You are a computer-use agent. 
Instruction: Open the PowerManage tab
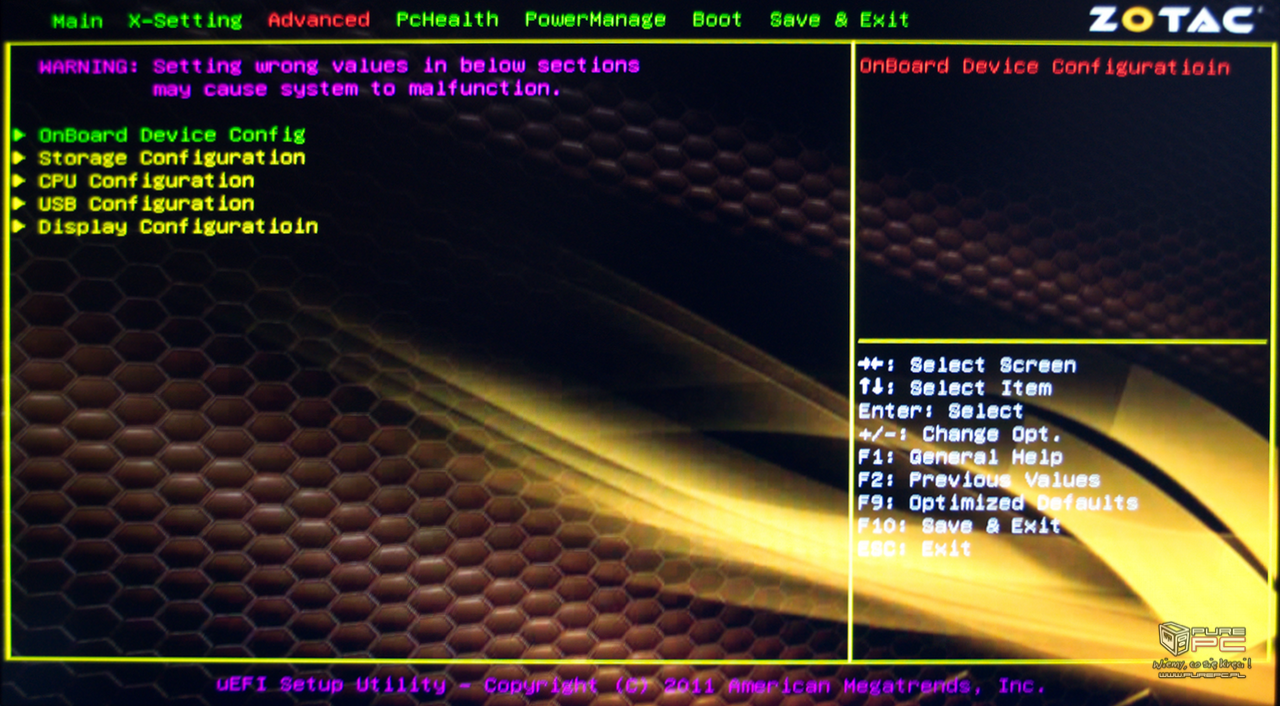[x=595, y=20]
